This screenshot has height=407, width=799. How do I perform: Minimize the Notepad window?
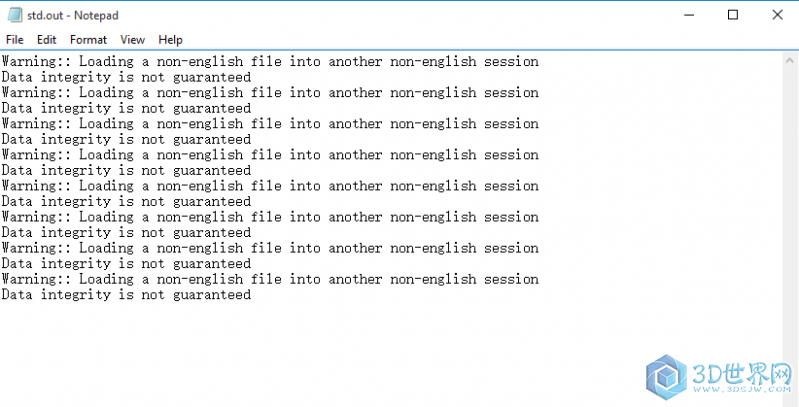pos(689,15)
